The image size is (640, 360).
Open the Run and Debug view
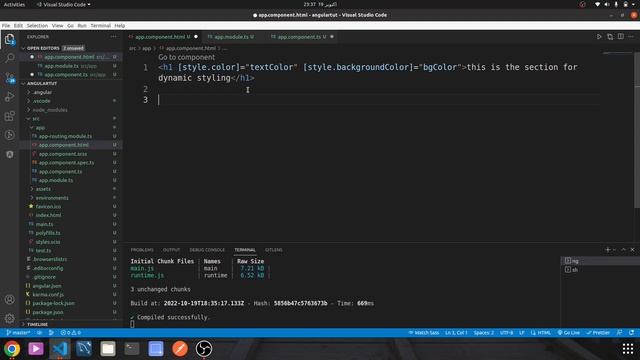pos(9,97)
